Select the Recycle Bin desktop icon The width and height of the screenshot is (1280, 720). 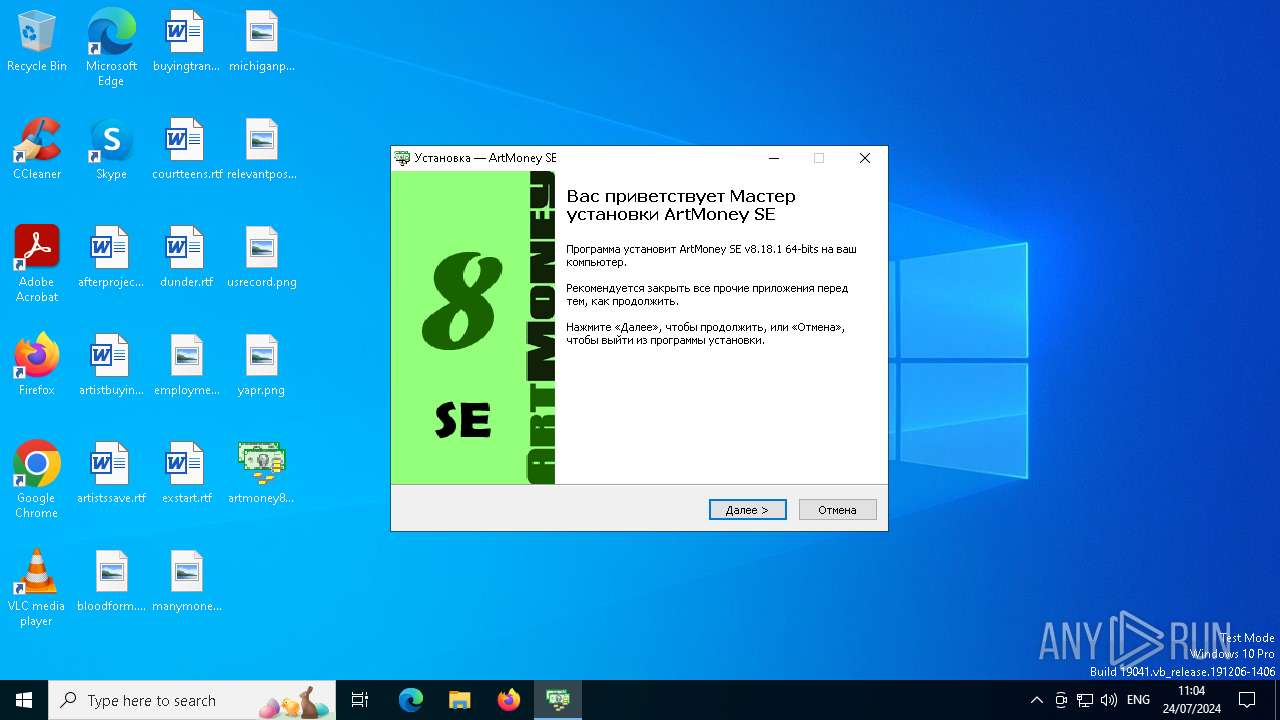coord(37,42)
